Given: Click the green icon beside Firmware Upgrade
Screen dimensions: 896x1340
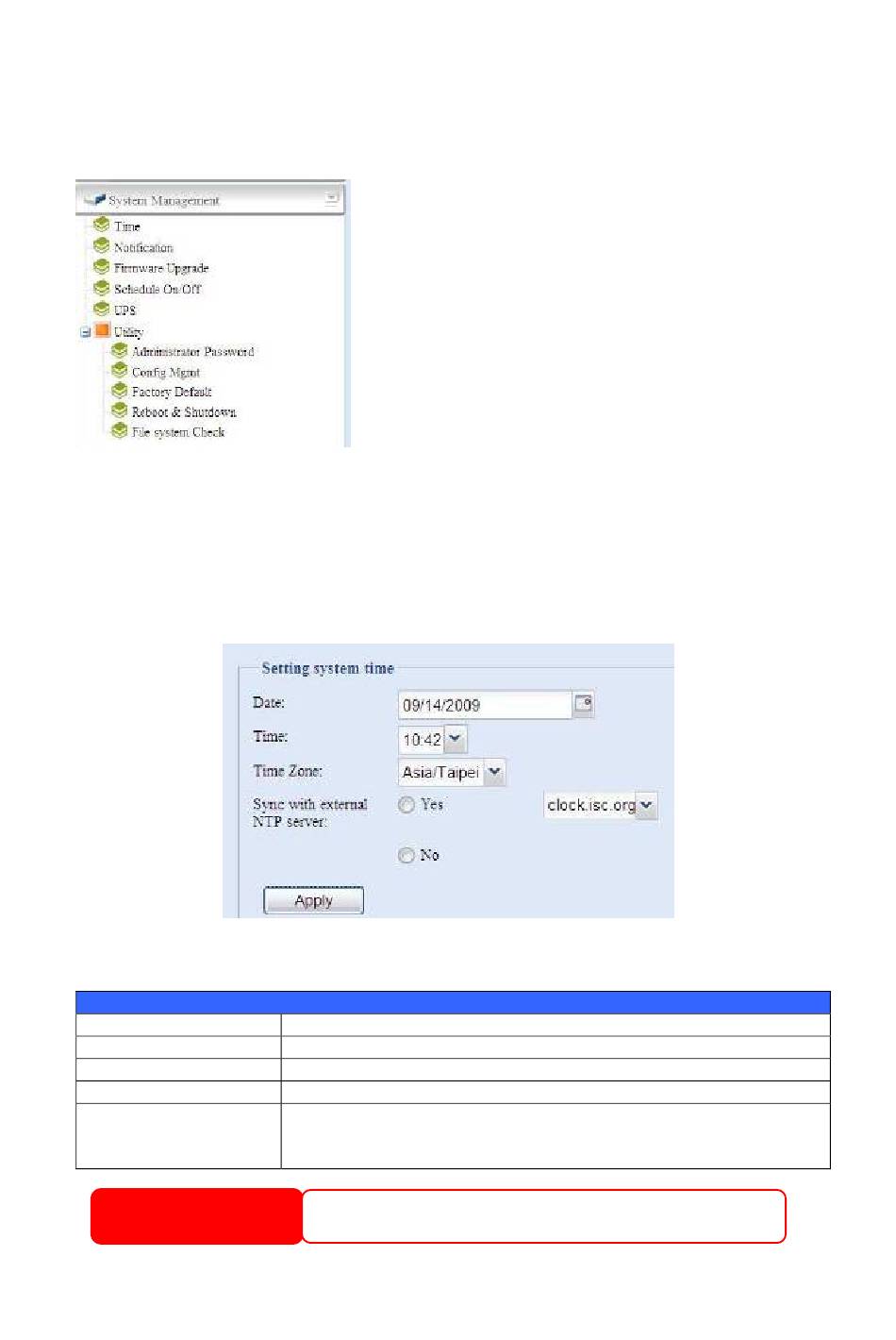Looking at the screenshot, I should [102, 266].
